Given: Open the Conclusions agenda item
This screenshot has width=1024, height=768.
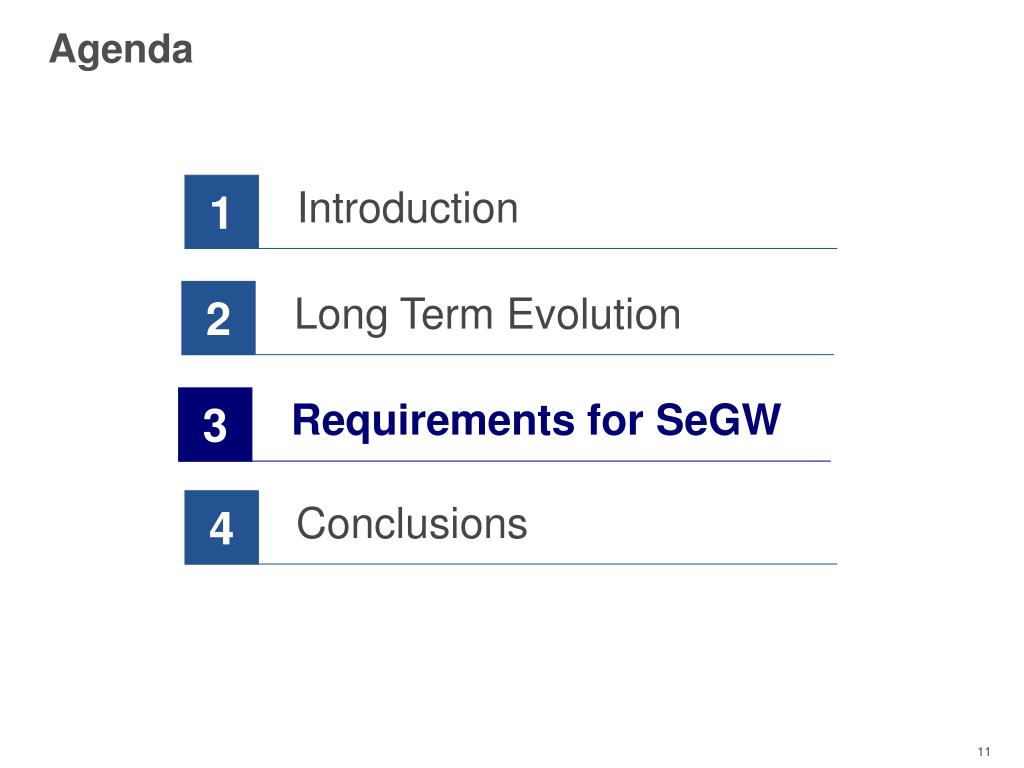Looking at the screenshot, I should (411, 524).
